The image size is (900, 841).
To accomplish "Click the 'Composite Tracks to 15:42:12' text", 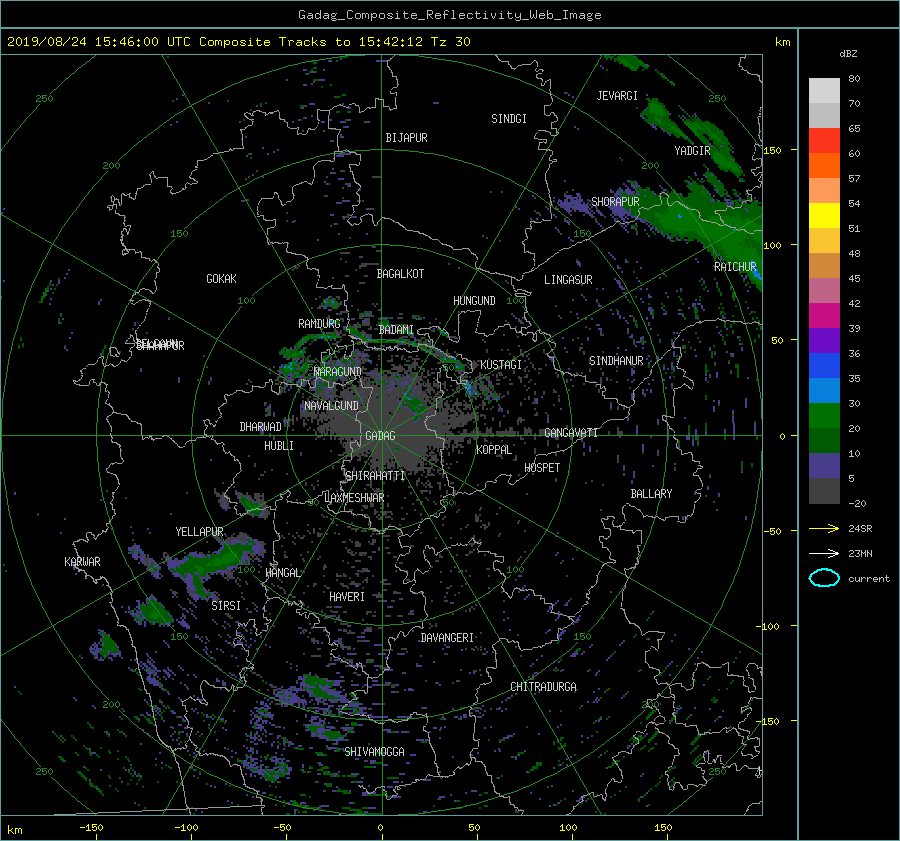I will point(311,42).
